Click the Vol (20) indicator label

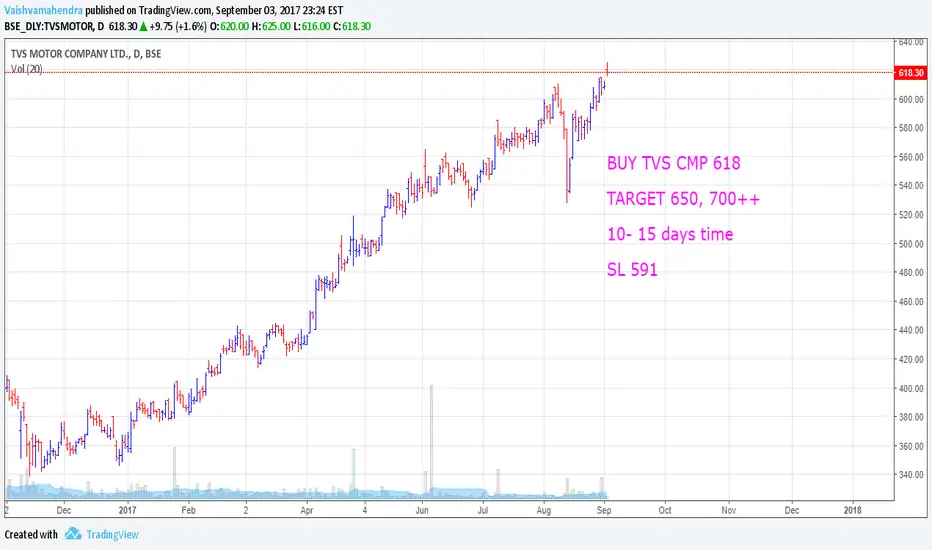(27, 69)
